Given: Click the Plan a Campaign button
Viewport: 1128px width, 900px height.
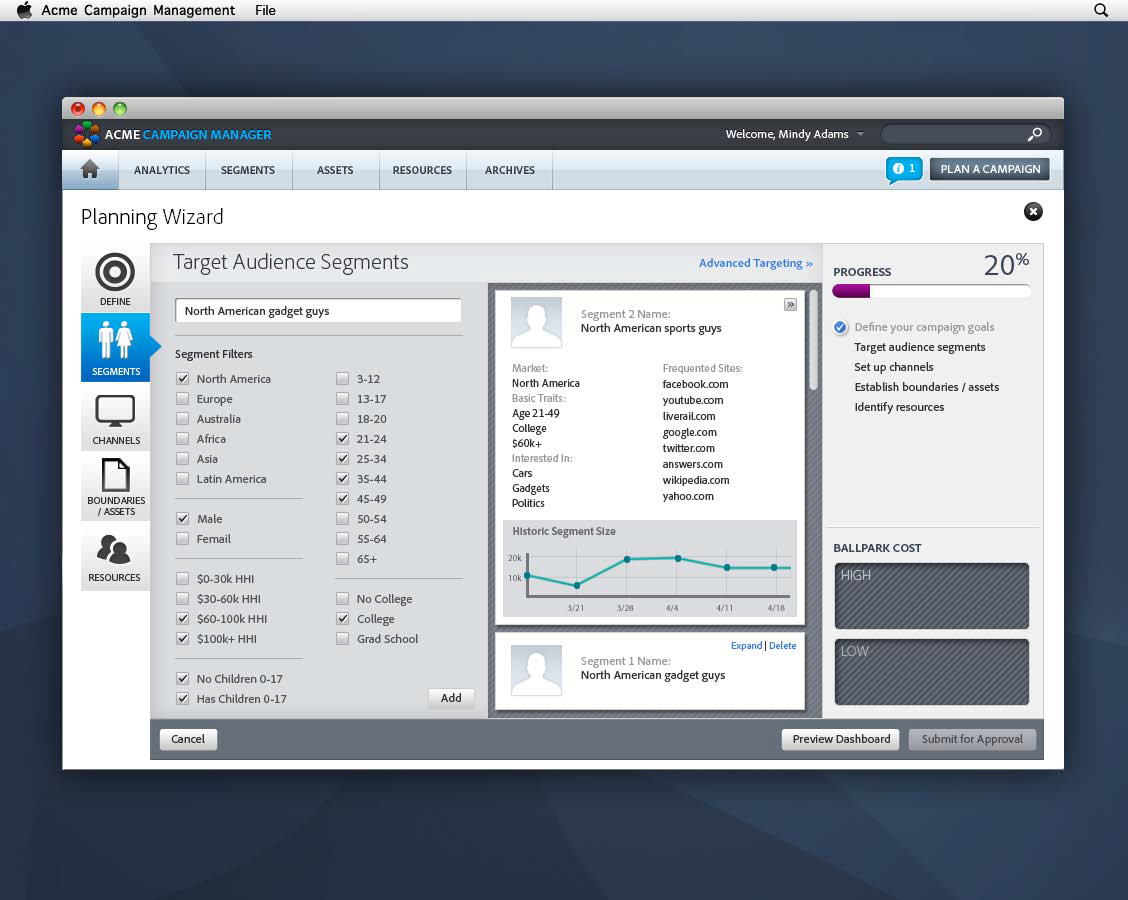Looking at the screenshot, I should pyautogui.click(x=990, y=169).
